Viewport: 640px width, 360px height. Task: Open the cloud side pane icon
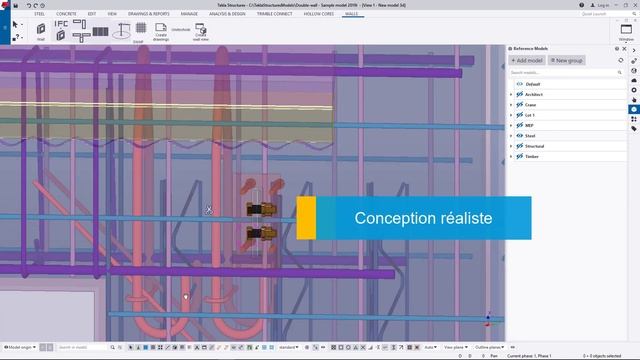(634, 80)
